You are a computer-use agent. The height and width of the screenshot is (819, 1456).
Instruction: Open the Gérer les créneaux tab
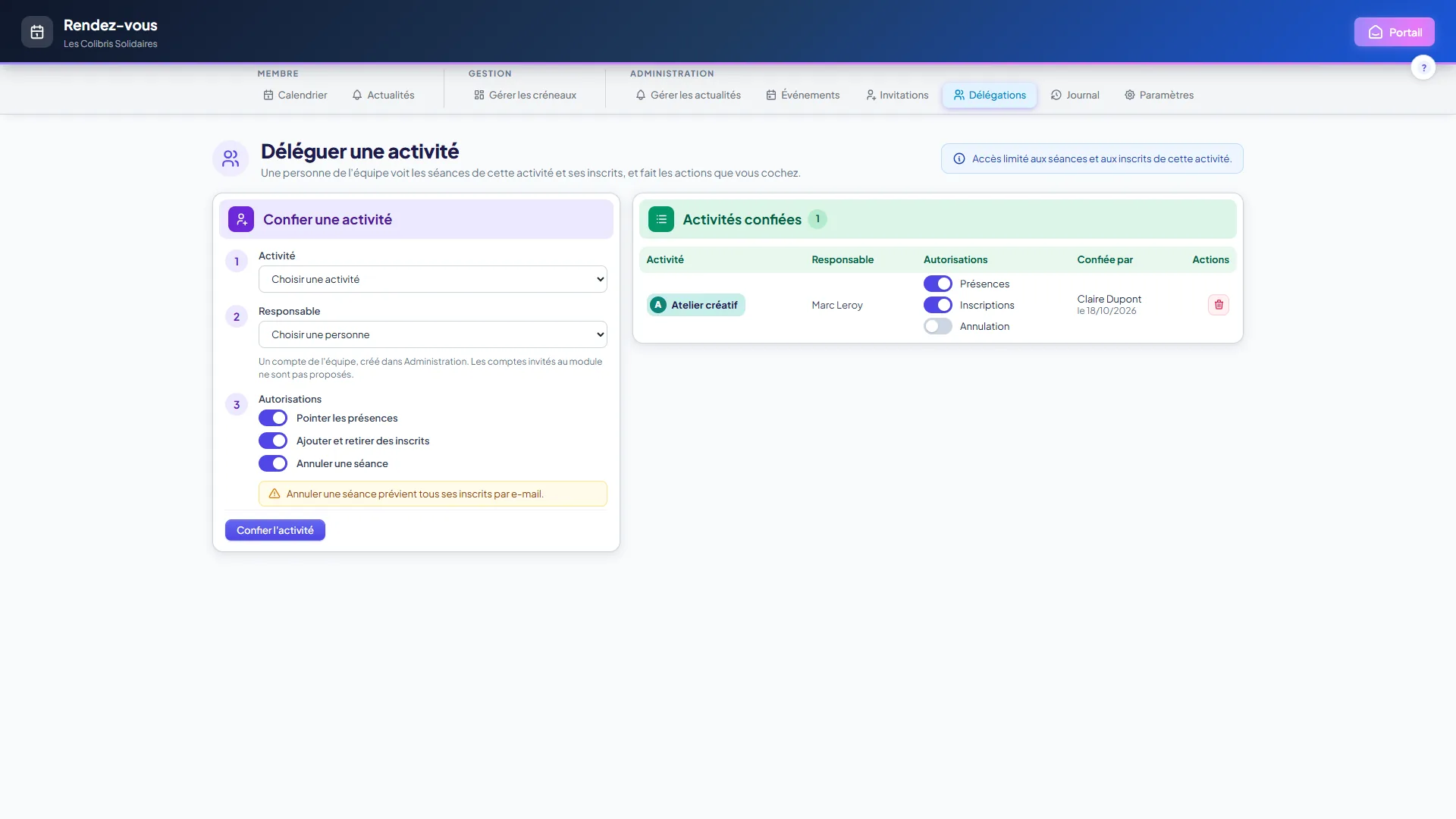(x=526, y=95)
